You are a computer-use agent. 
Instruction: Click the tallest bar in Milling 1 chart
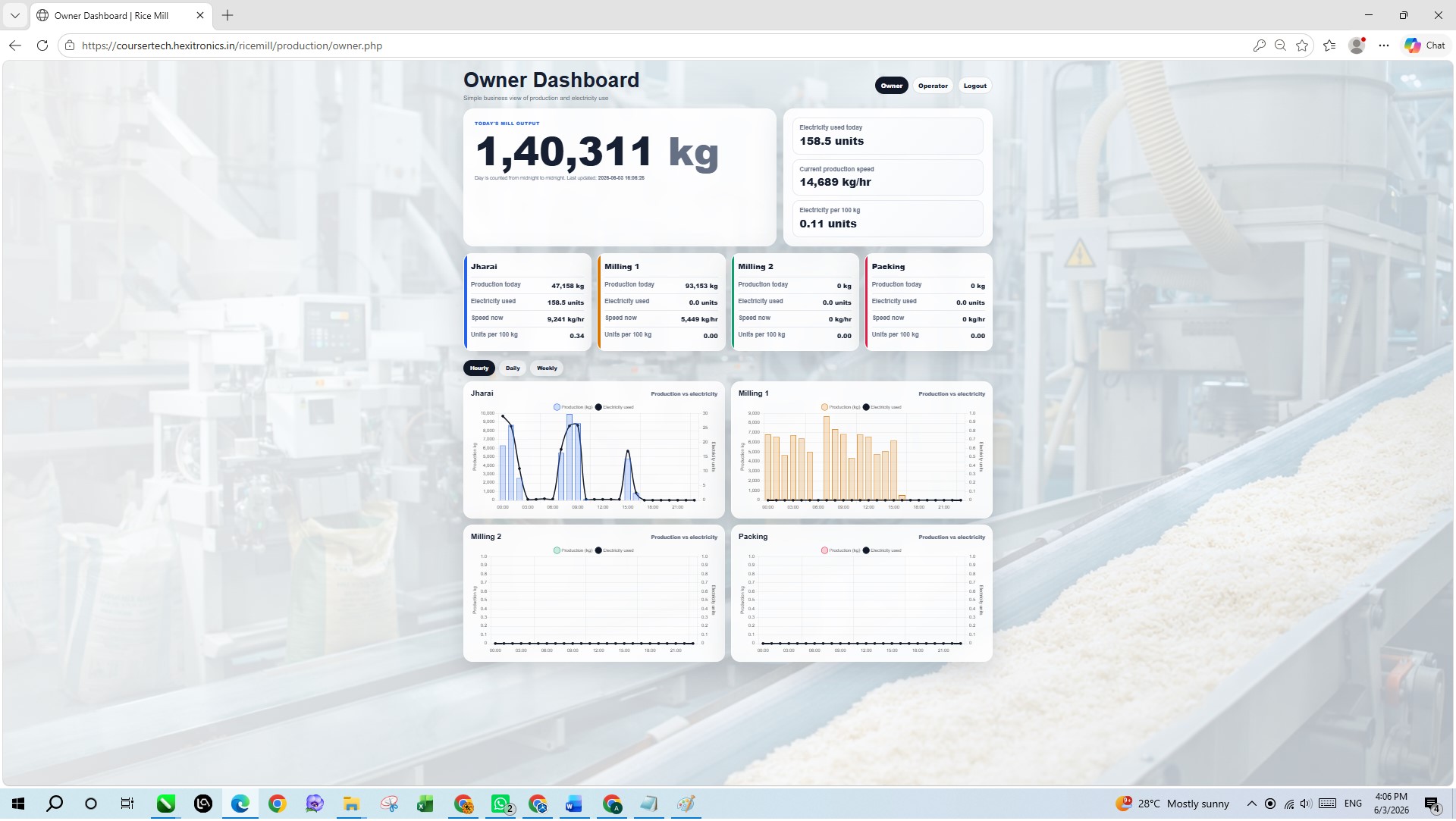827,458
